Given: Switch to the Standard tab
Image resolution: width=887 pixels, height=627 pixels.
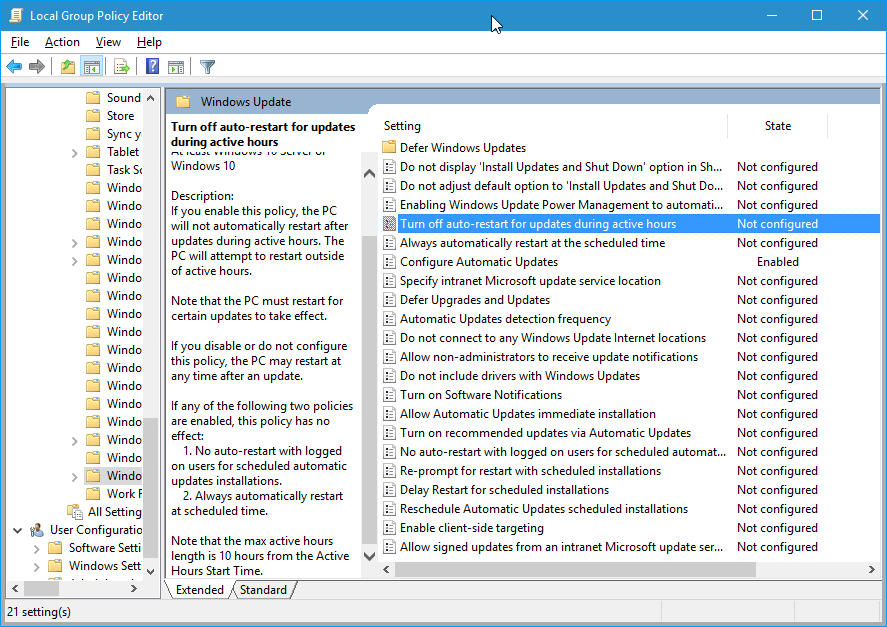Looking at the screenshot, I should [263, 590].
